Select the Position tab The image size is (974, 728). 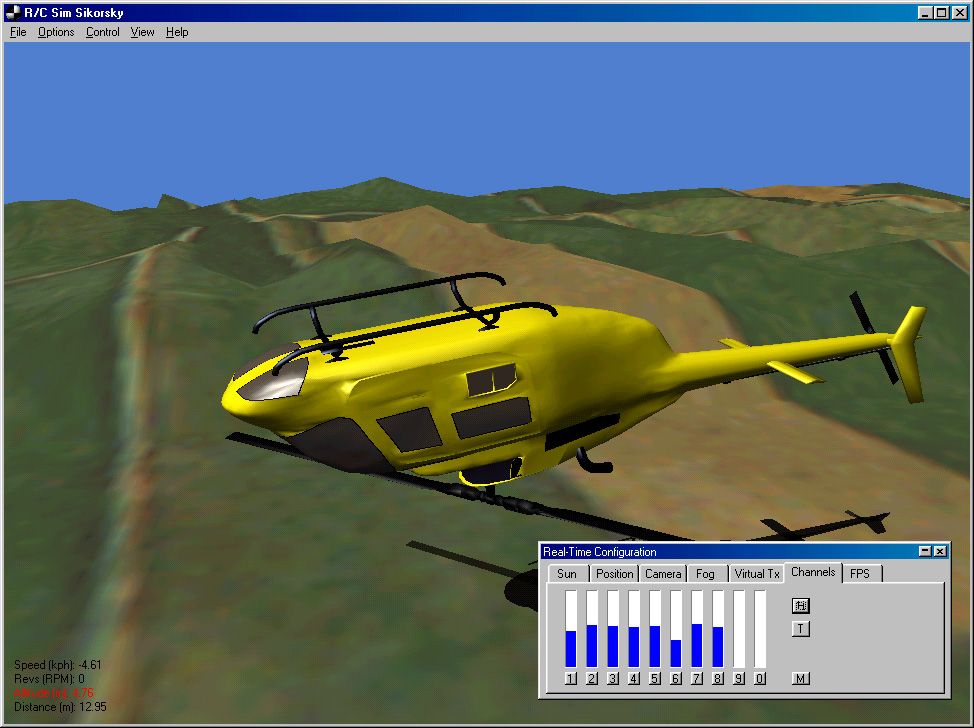(x=614, y=573)
